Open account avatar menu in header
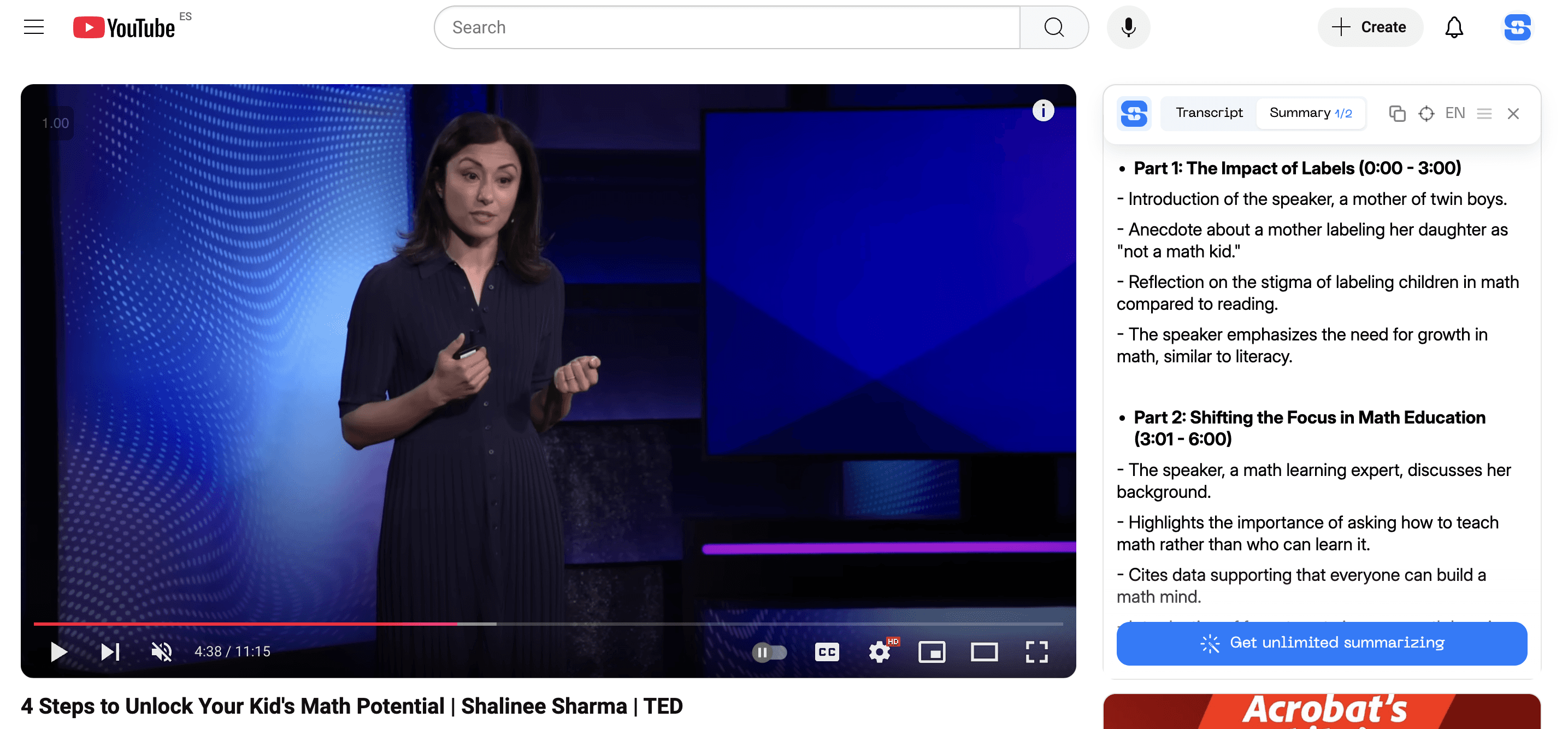The height and width of the screenshot is (729, 1568). click(x=1517, y=27)
